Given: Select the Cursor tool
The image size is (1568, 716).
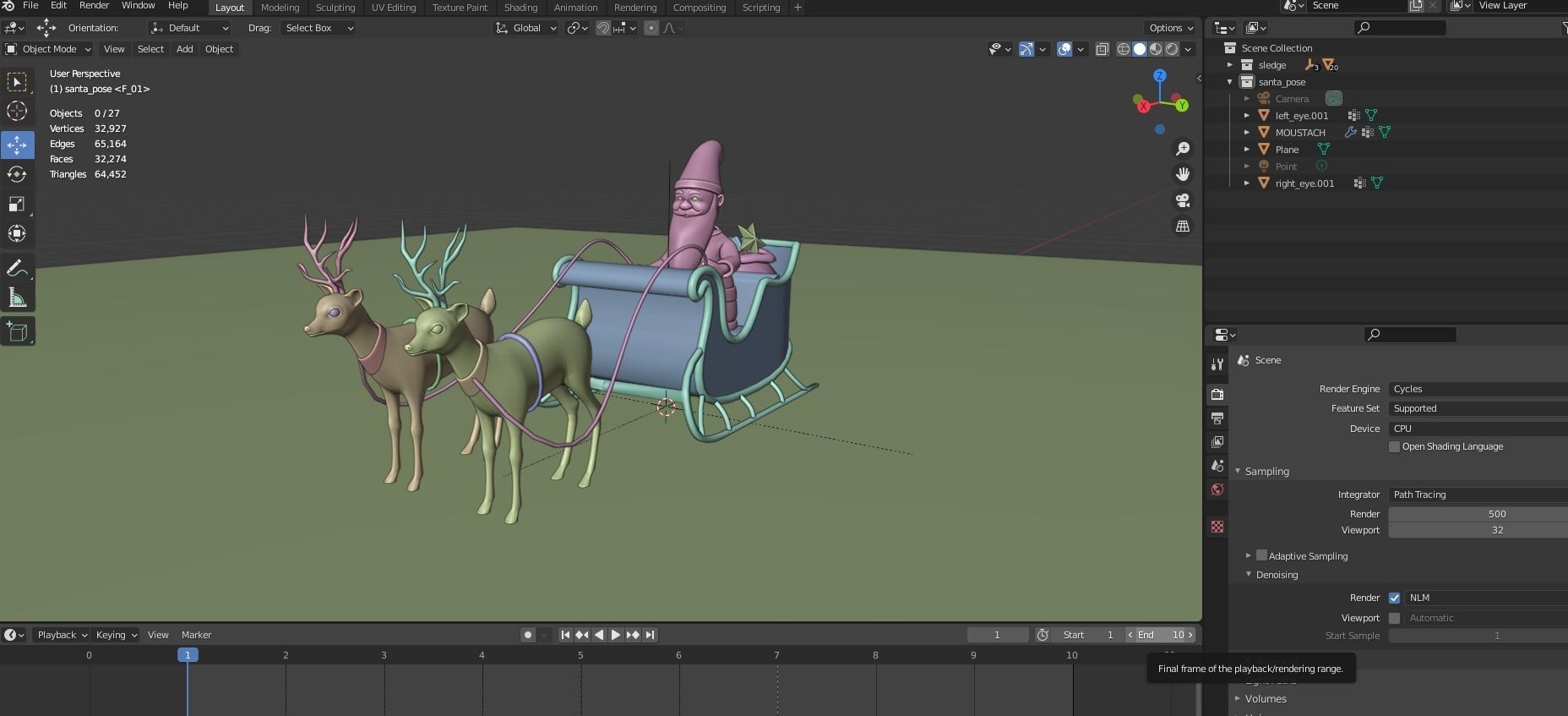Looking at the screenshot, I should click(17, 112).
